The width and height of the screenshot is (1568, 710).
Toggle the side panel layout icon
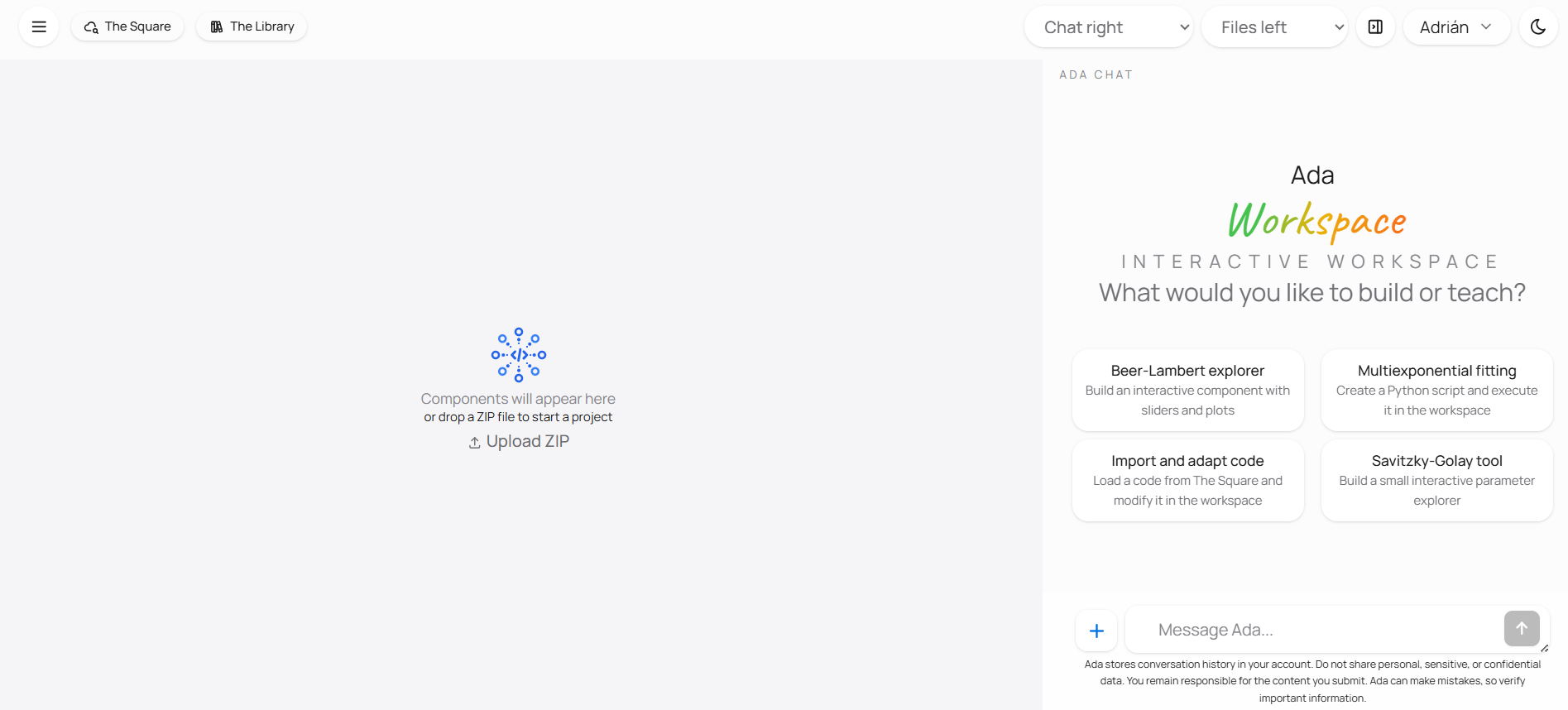point(1375,26)
